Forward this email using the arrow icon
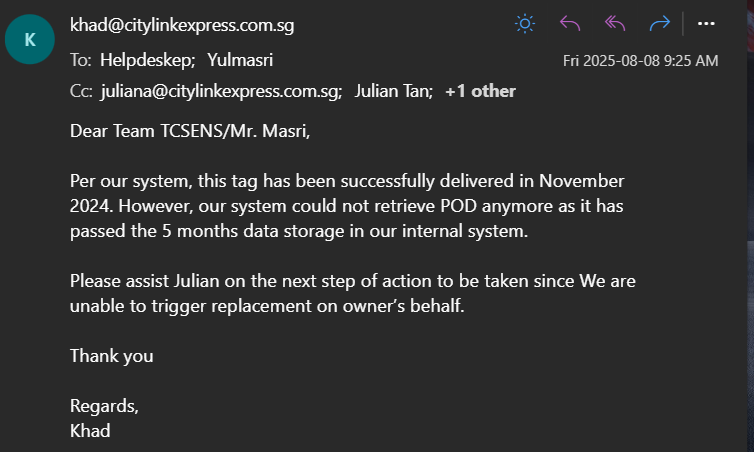The width and height of the screenshot is (754, 452). [x=659, y=23]
